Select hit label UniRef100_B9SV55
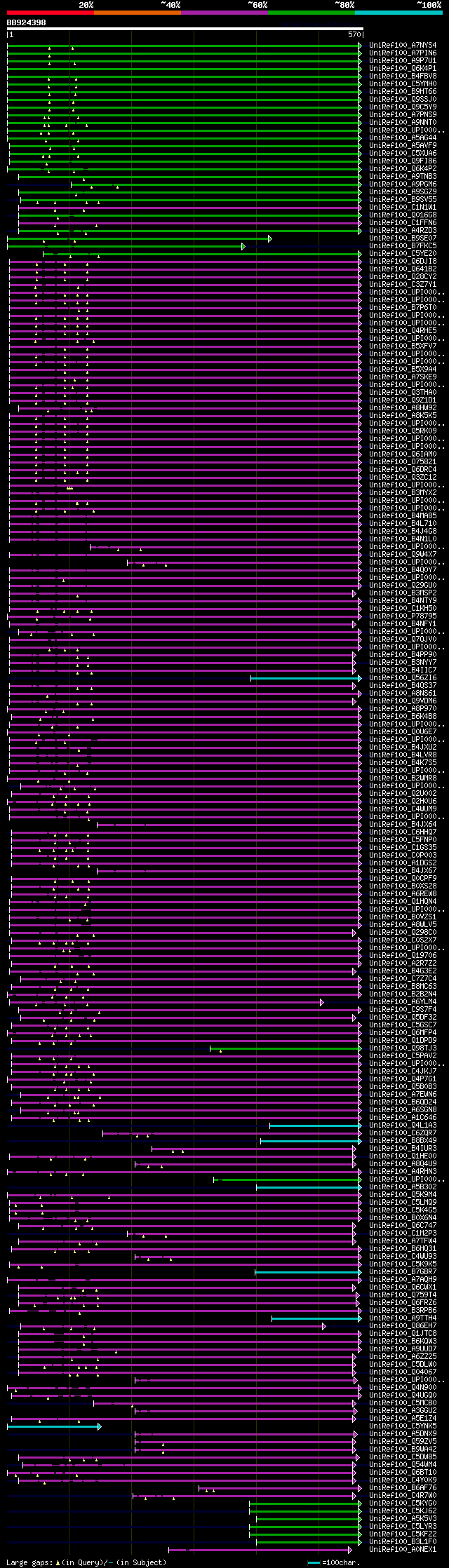The image size is (449, 1568). [x=403, y=200]
